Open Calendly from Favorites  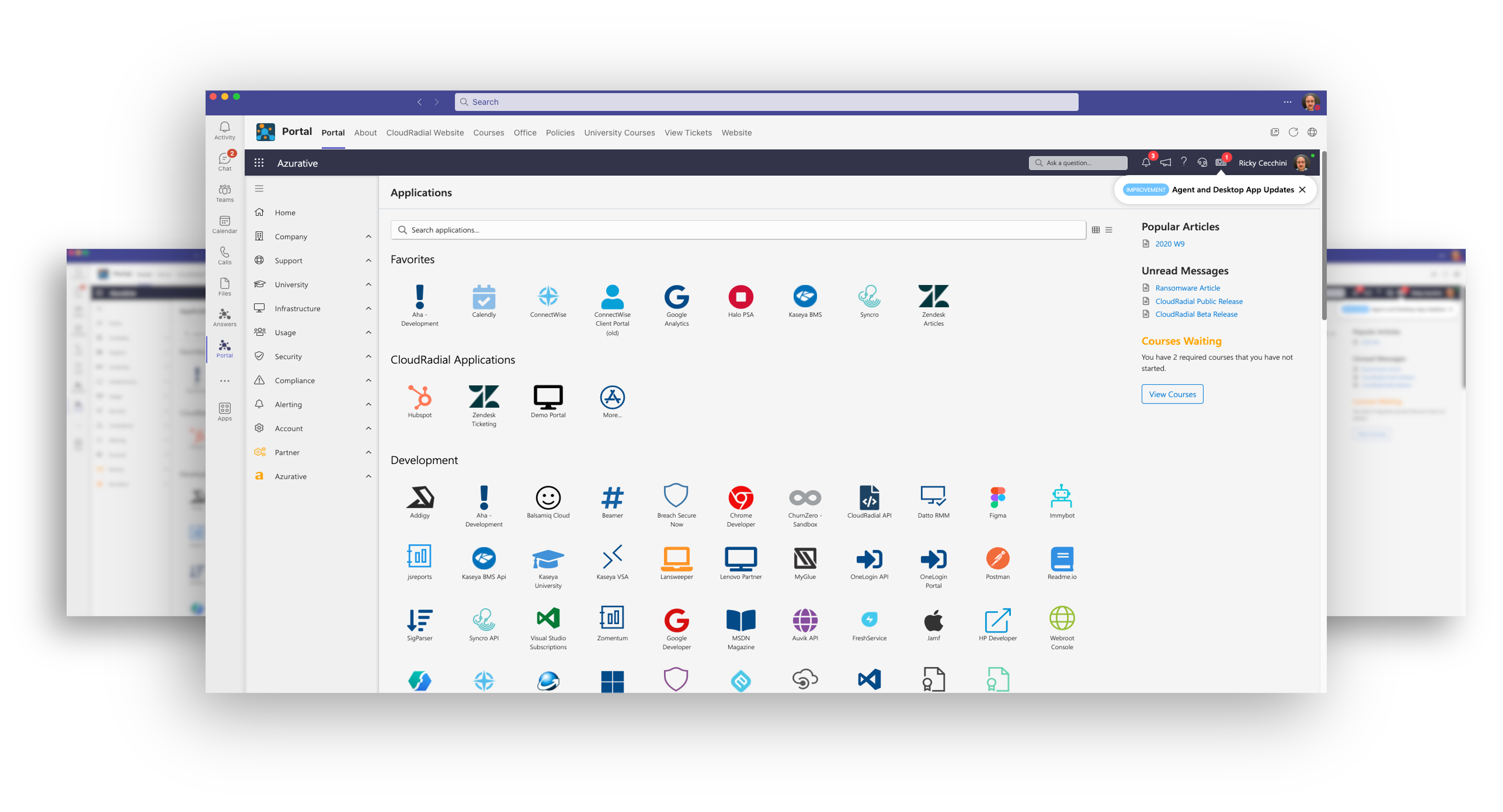484,299
